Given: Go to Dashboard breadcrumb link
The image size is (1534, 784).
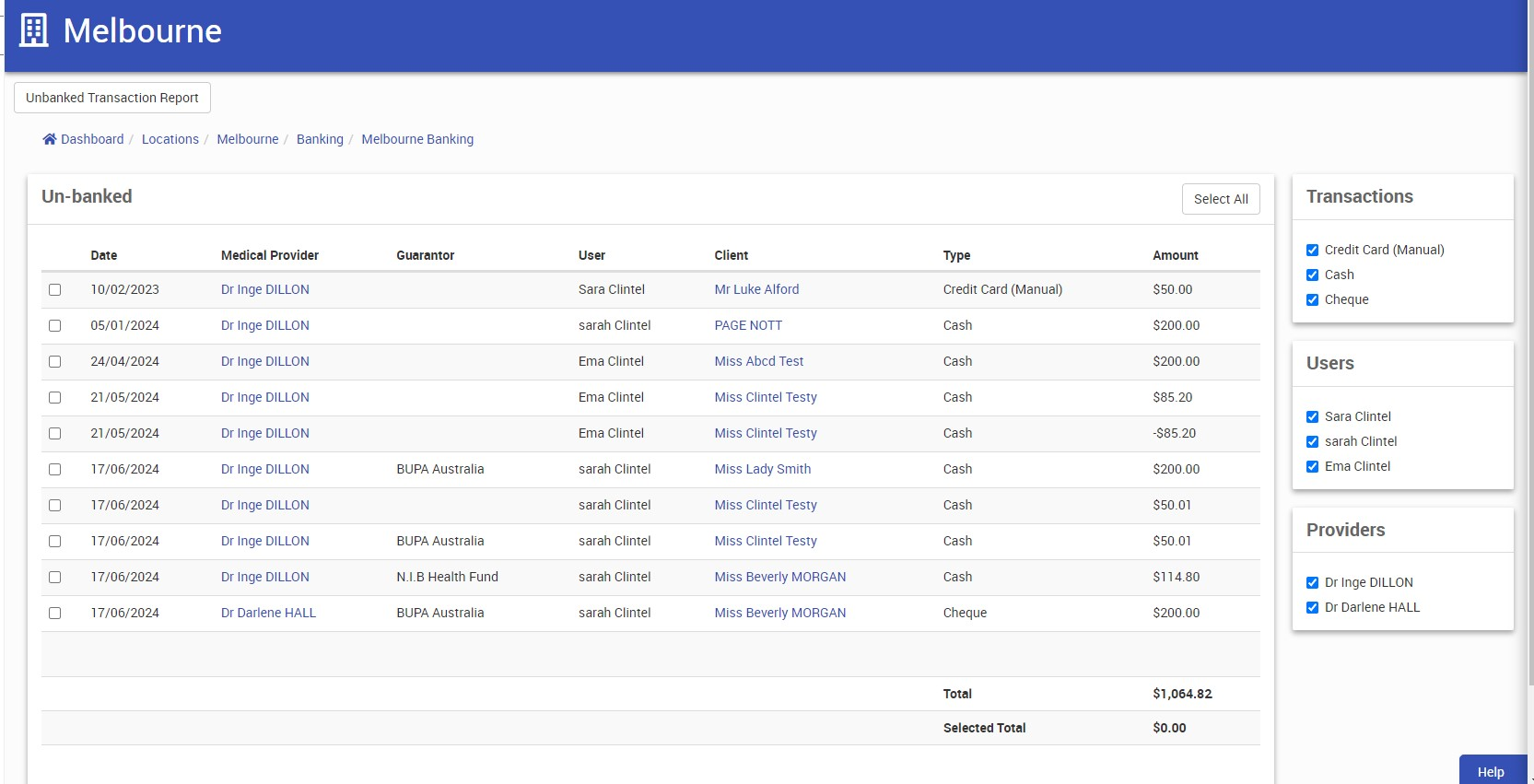Looking at the screenshot, I should 92,139.
